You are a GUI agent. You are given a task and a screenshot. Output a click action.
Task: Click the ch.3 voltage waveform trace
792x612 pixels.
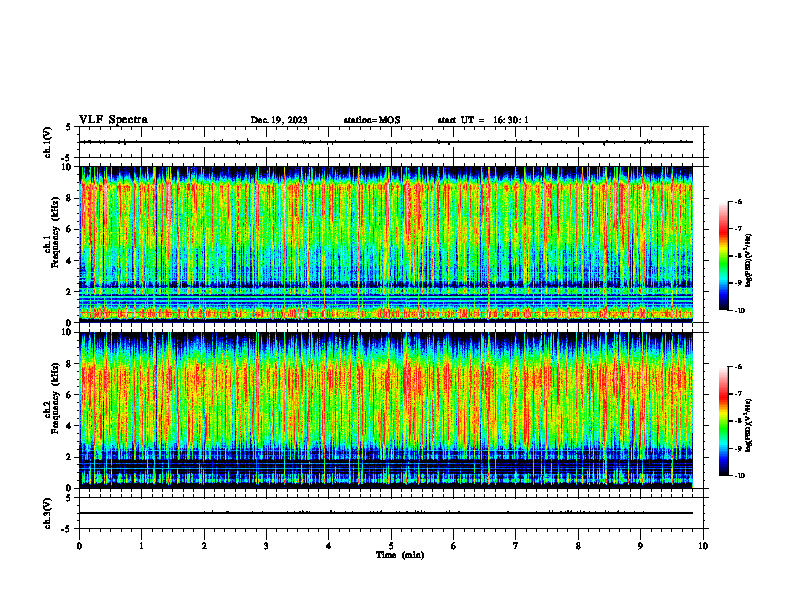coord(386,513)
